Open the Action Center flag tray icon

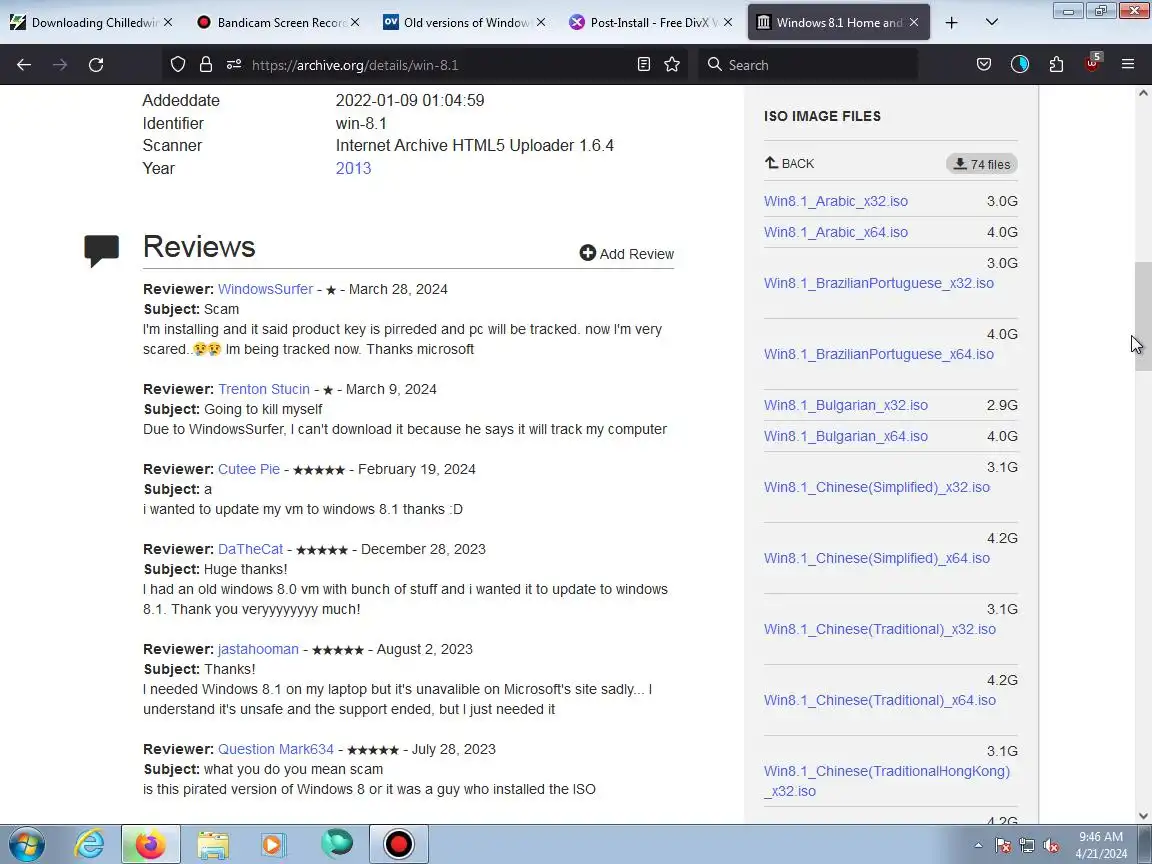[1003, 846]
